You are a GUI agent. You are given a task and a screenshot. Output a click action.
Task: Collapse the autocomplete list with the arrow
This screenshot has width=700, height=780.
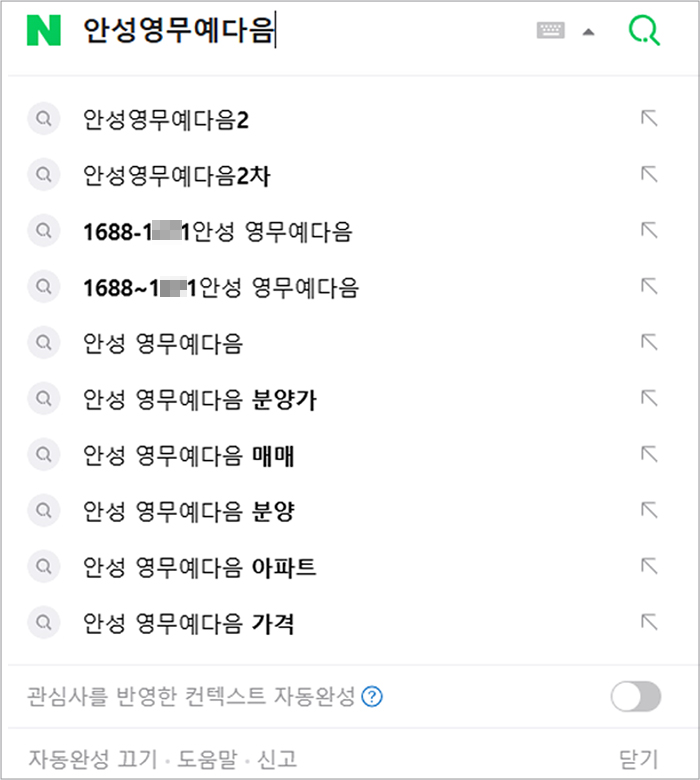click(589, 31)
